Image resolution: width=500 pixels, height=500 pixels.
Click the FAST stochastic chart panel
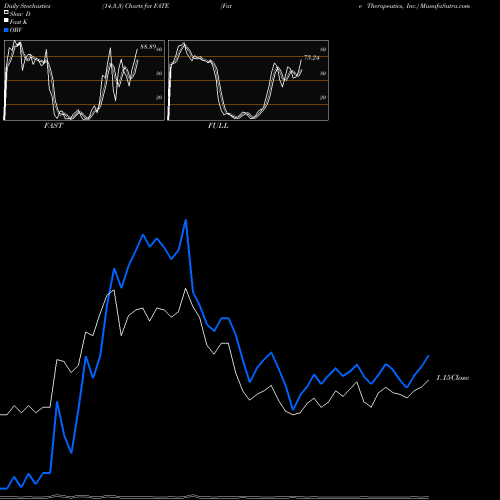point(84,80)
